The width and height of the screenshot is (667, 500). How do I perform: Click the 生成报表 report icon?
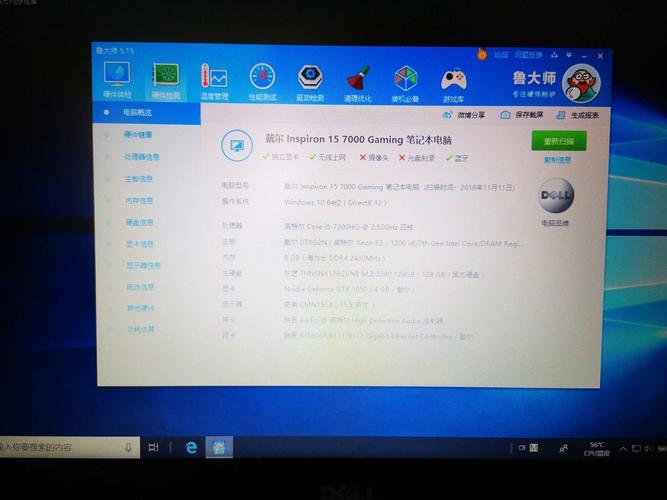click(561, 115)
